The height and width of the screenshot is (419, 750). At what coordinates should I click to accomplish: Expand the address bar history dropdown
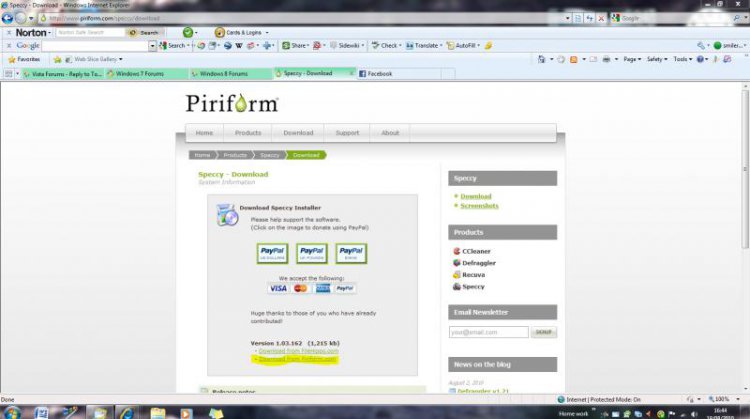(x=568, y=18)
